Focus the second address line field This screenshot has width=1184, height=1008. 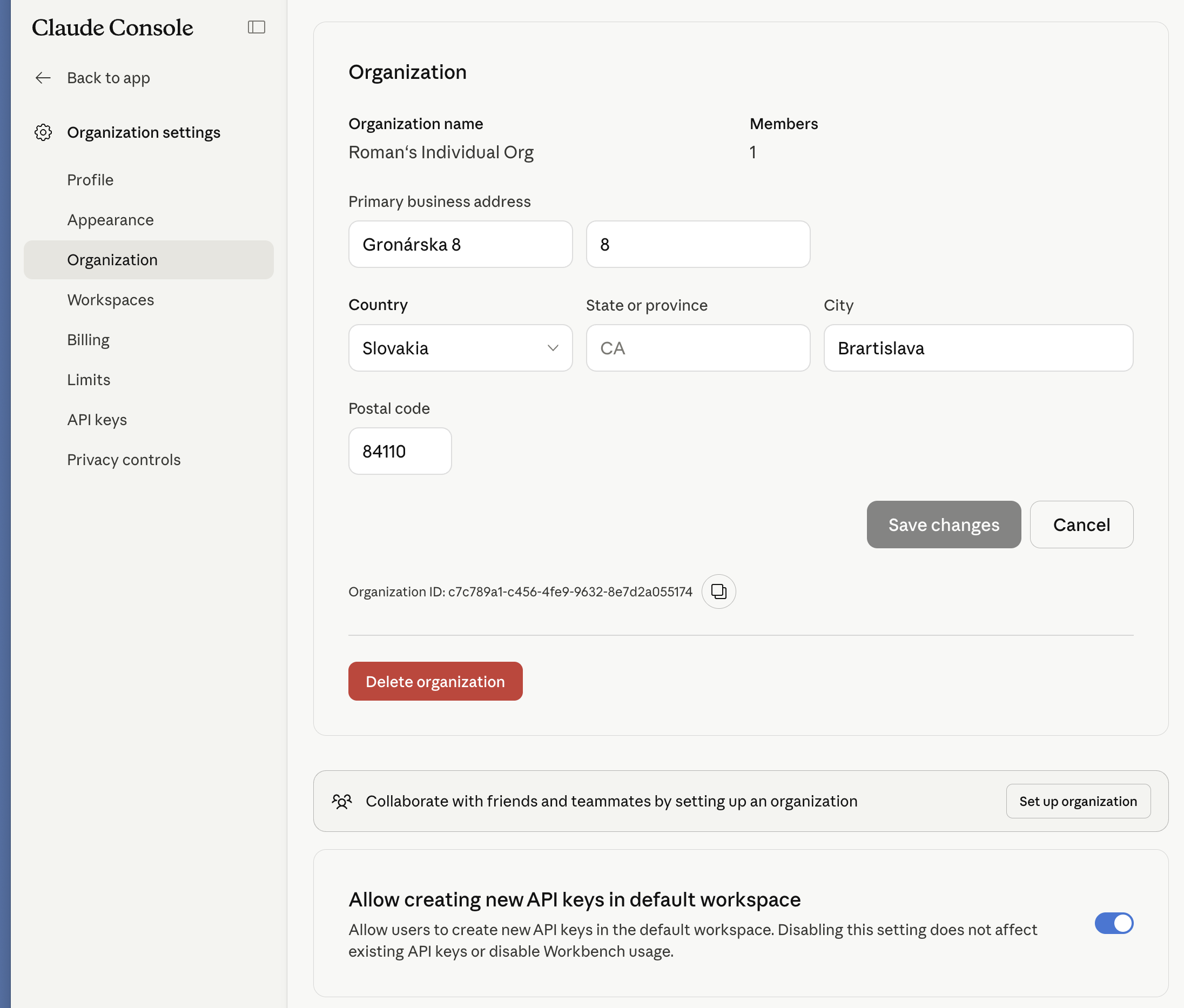(x=698, y=245)
